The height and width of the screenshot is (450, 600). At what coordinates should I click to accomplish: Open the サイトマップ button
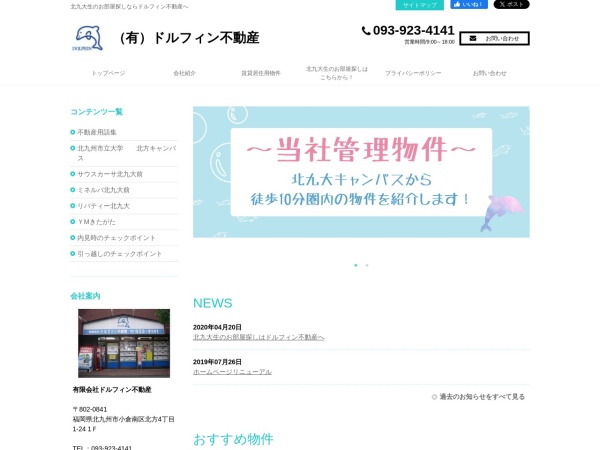tap(419, 5)
